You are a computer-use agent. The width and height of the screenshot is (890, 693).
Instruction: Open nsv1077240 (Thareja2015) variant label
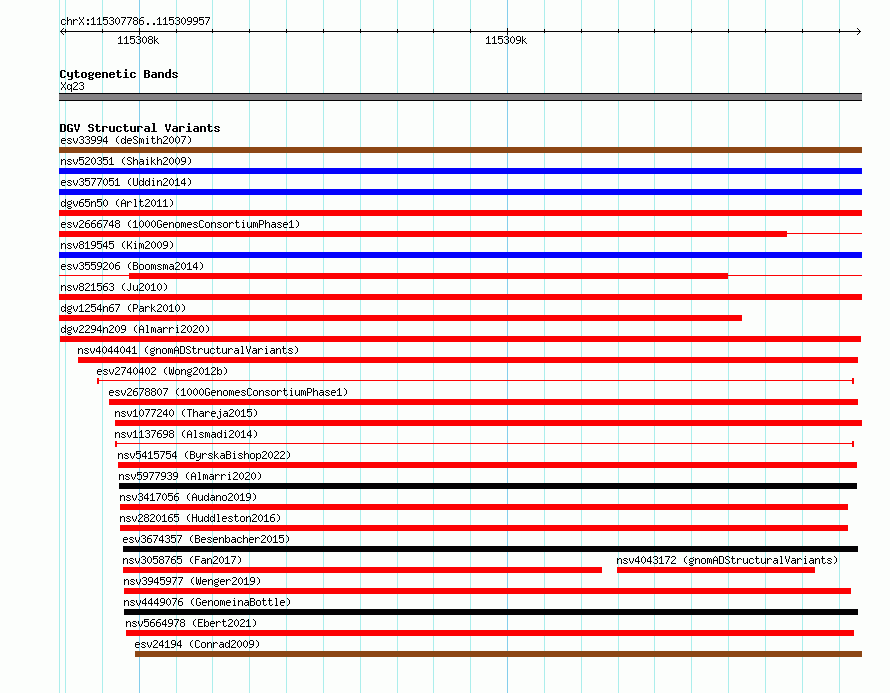[186, 413]
